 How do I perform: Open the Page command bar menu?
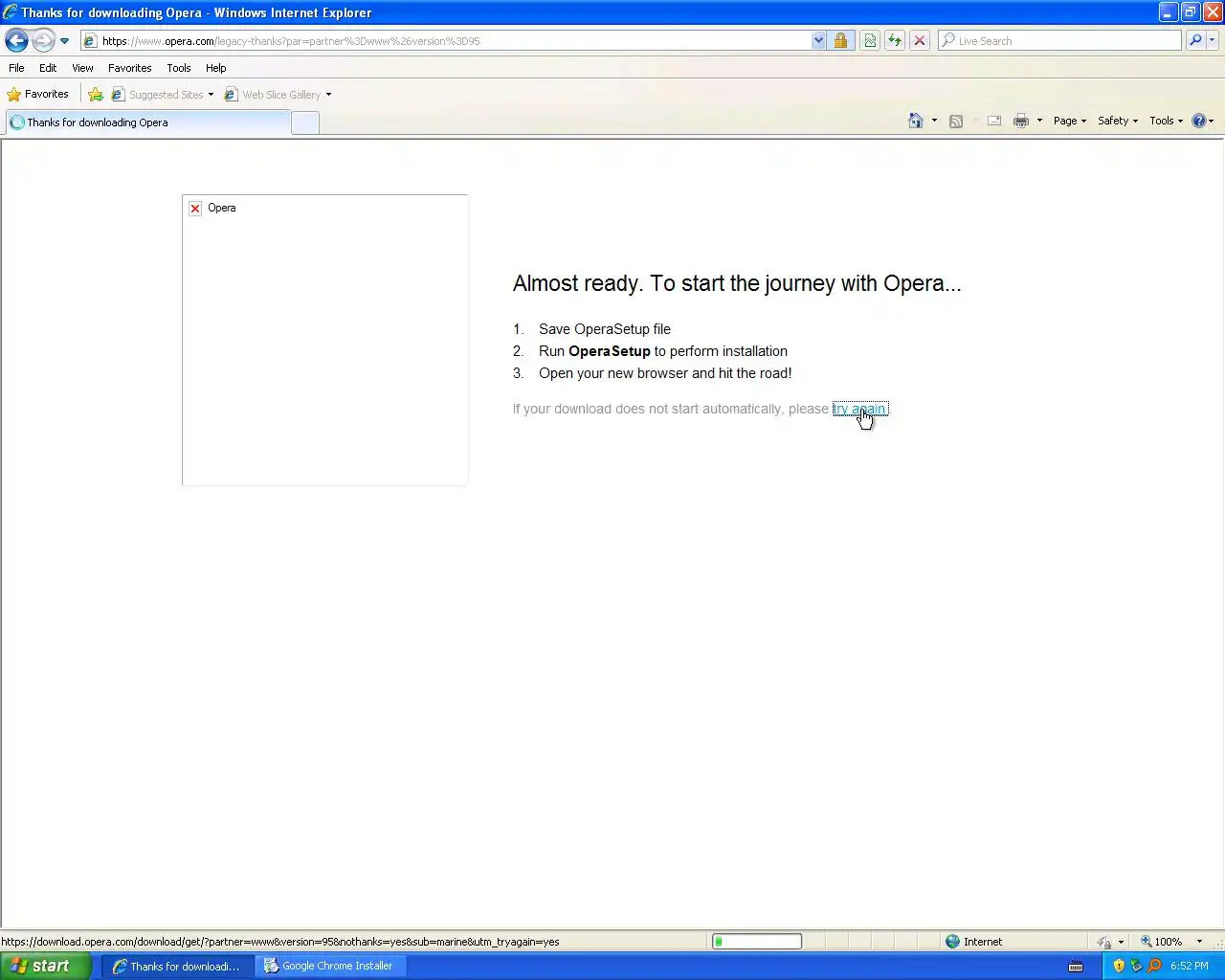pyautogui.click(x=1069, y=121)
